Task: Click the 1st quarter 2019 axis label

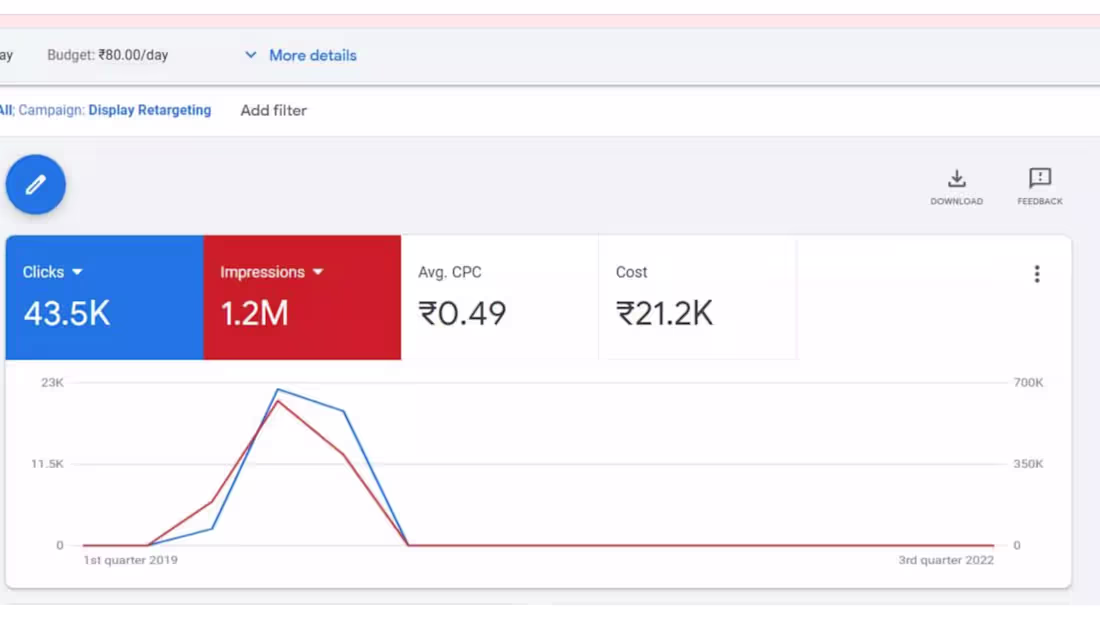Action: tap(131, 560)
